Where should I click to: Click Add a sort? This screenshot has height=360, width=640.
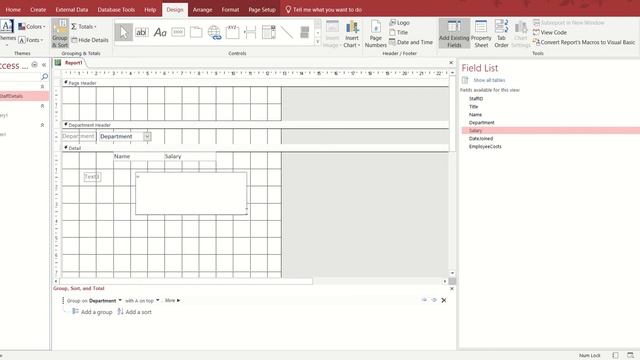click(x=134, y=312)
